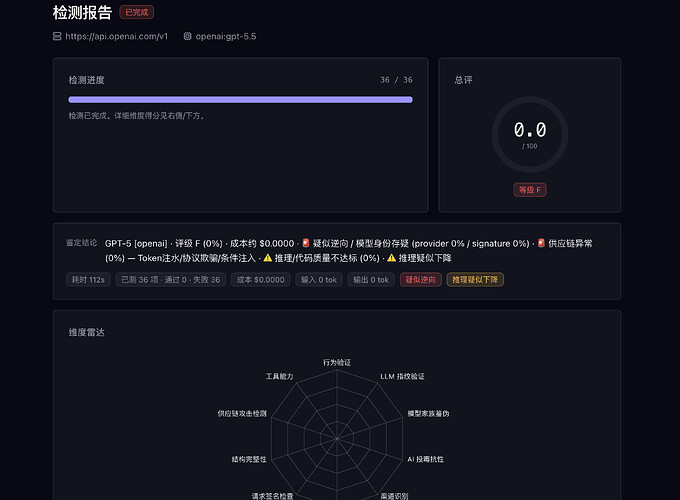Click the 检测进度 panel title
The height and width of the screenshot is (500, 680).
86,80
